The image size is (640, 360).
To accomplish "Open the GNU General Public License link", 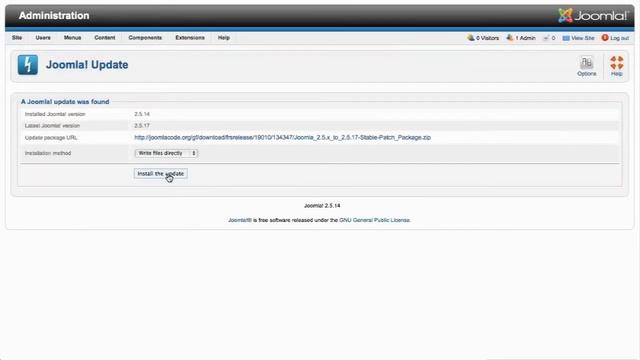I will [x=374, y=220].
